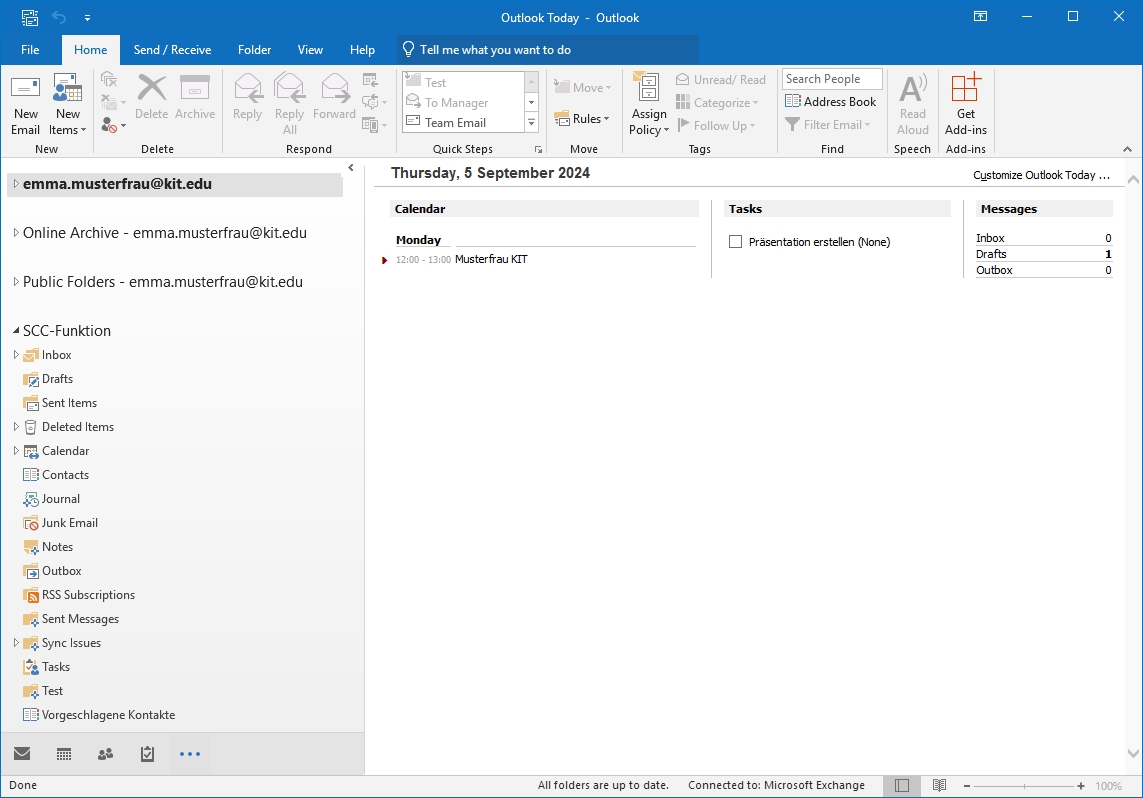Viewport: 1143px width, 798px height.
Task: Check the Präsentation erstellen task checkbox
Action: pyautogui.click(x=736, y=242)
